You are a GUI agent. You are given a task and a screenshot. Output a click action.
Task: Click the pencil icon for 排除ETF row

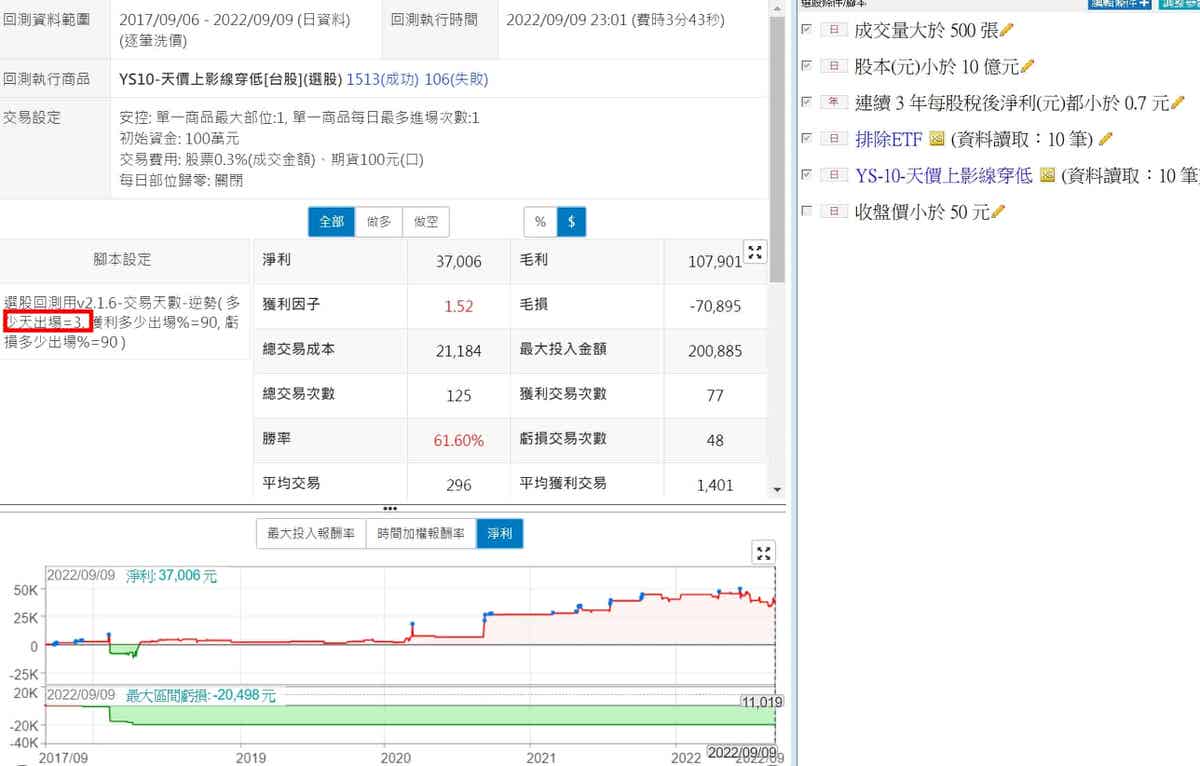[x=1105, y=139]
